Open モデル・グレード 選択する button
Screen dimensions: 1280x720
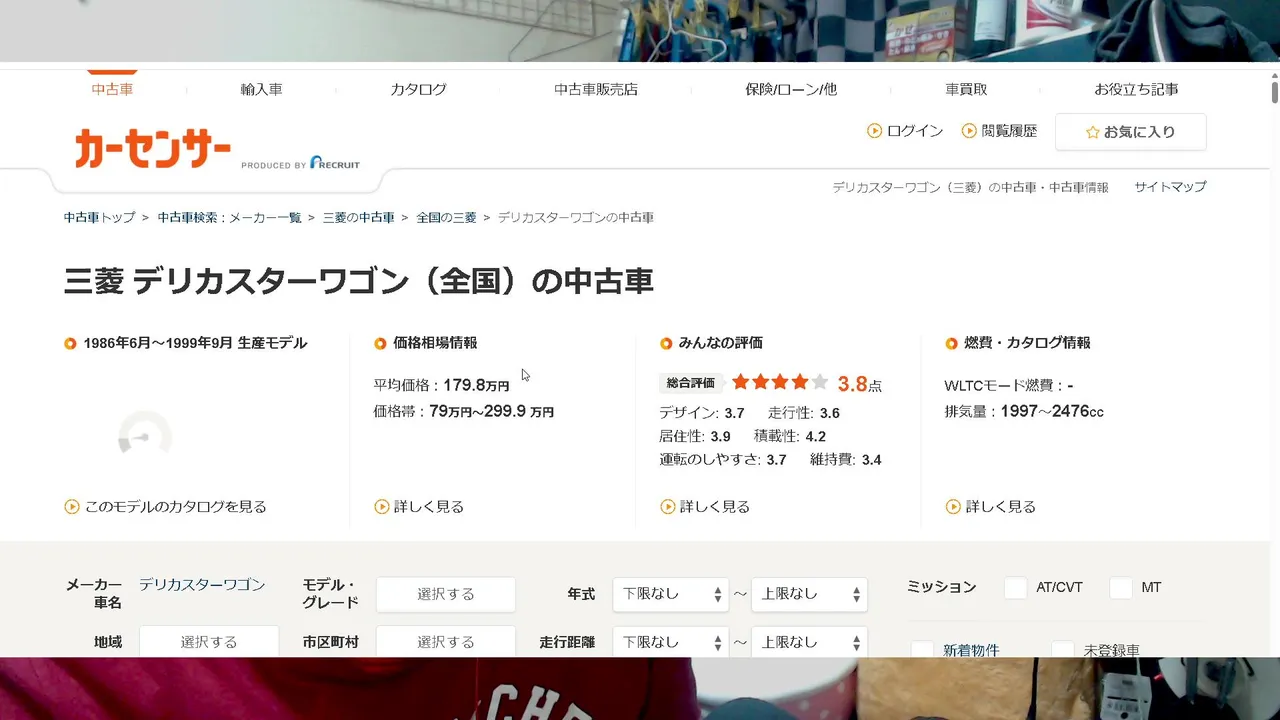(446, 594)
